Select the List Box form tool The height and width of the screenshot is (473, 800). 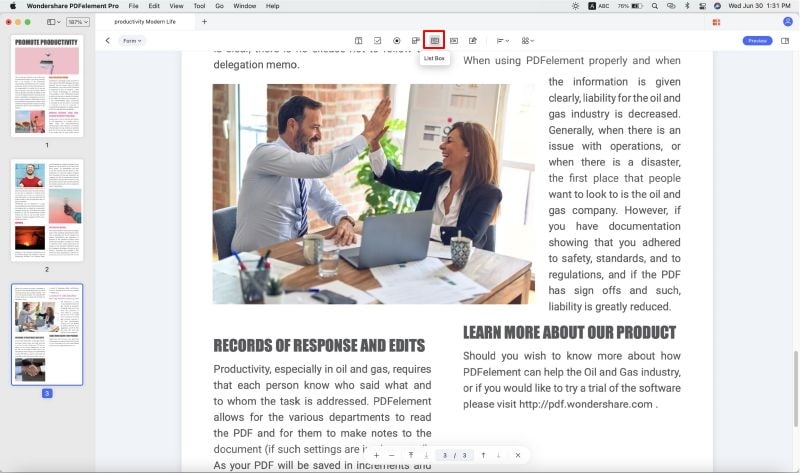tap(434, 40)
